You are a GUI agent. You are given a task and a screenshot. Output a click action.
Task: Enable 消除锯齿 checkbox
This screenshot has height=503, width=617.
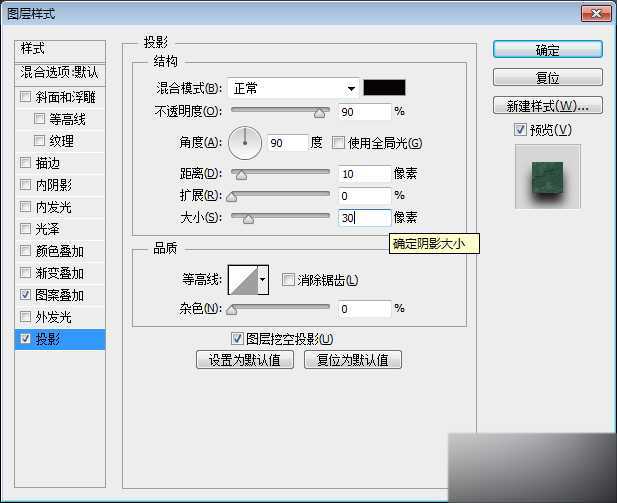pos(288,280)
